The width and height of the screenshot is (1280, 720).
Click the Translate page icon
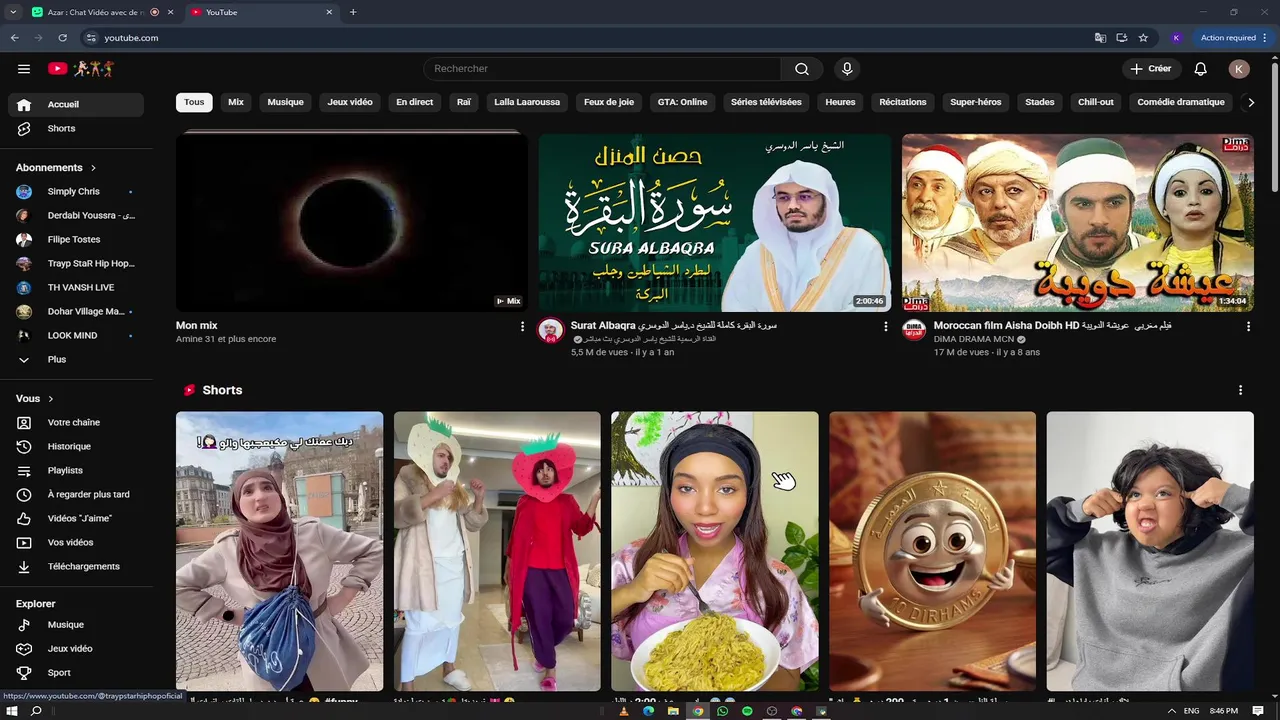[x=1100, y=38]
